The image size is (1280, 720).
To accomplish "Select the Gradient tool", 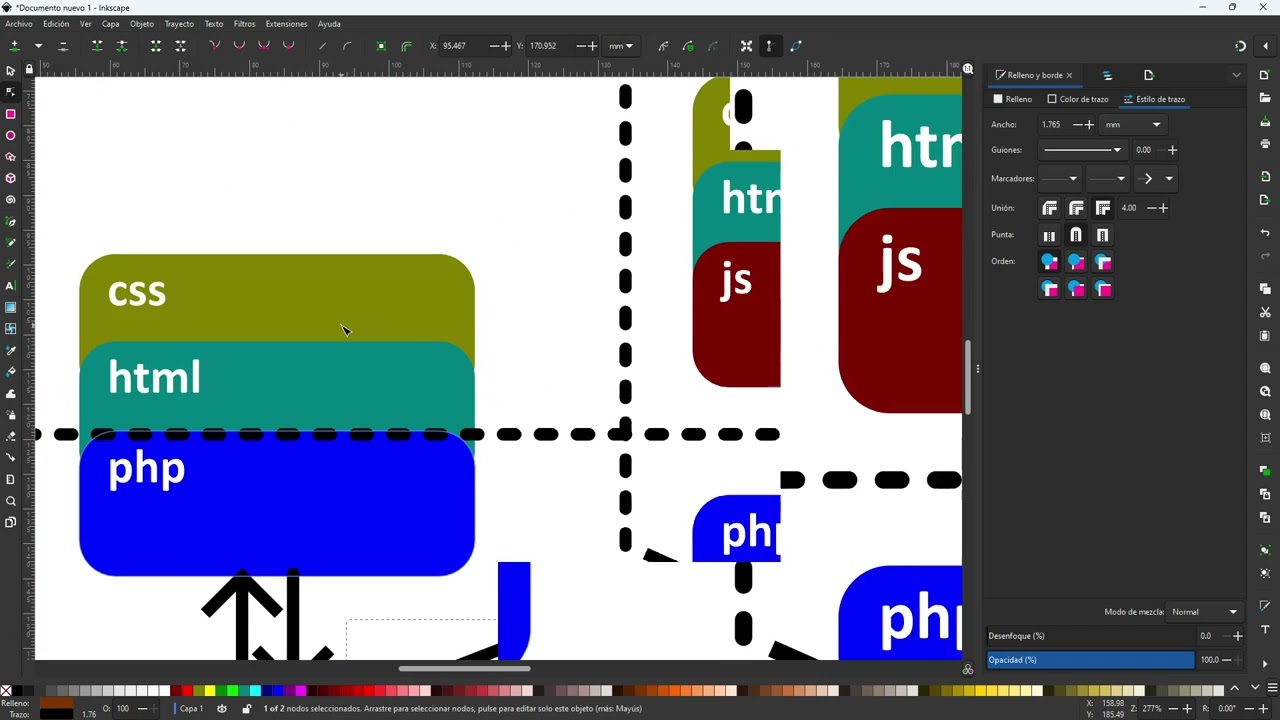I will pyautogui.click(x=10, y=307).
